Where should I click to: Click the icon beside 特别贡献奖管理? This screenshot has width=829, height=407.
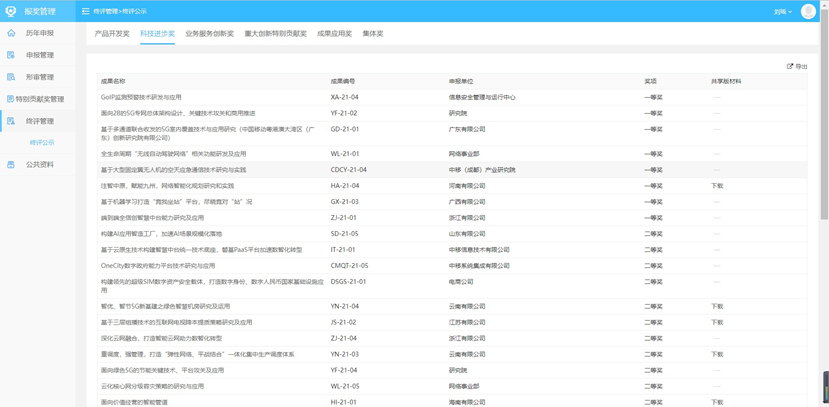point(11,99)
